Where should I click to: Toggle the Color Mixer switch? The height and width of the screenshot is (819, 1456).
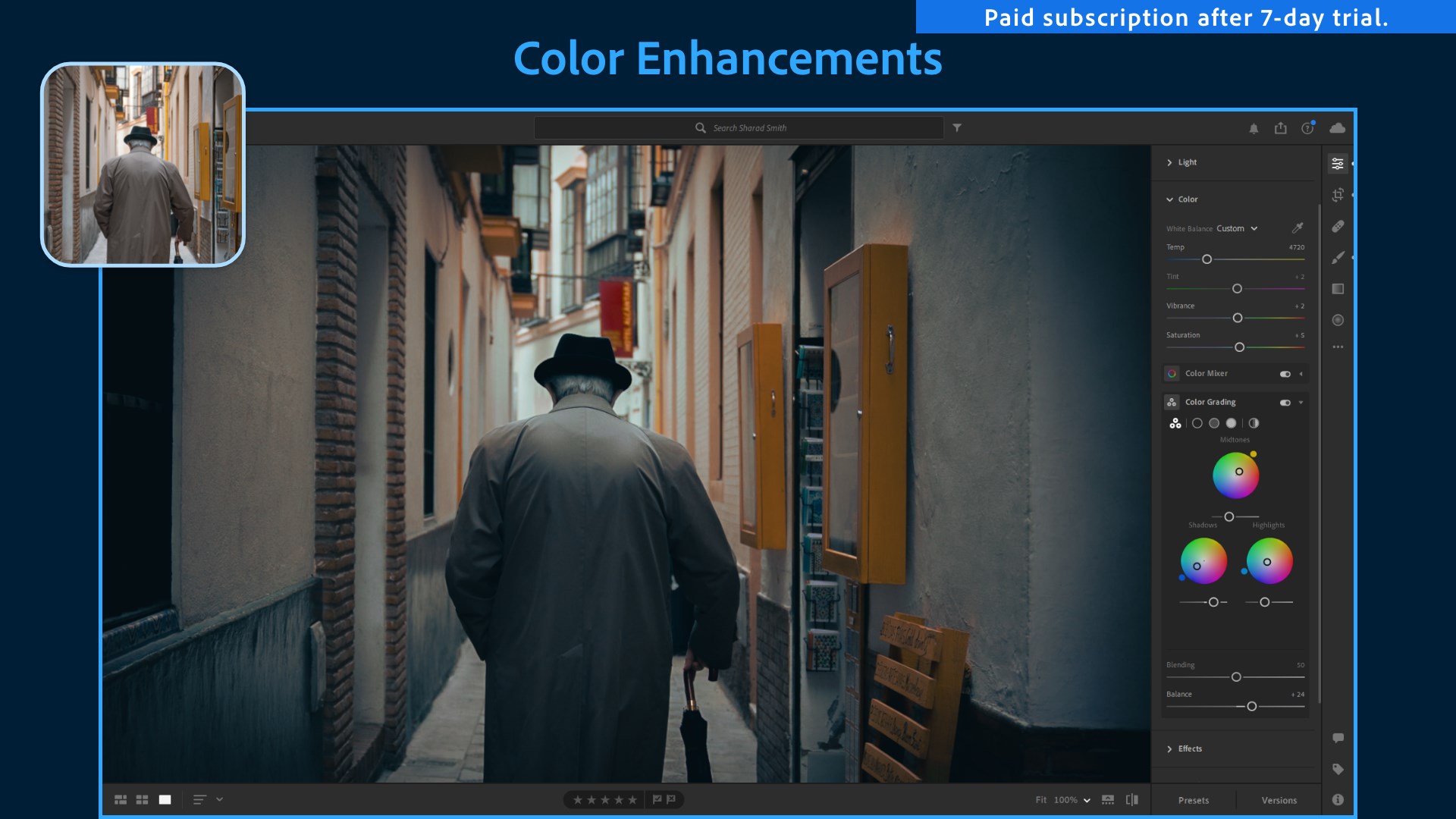1285,374
